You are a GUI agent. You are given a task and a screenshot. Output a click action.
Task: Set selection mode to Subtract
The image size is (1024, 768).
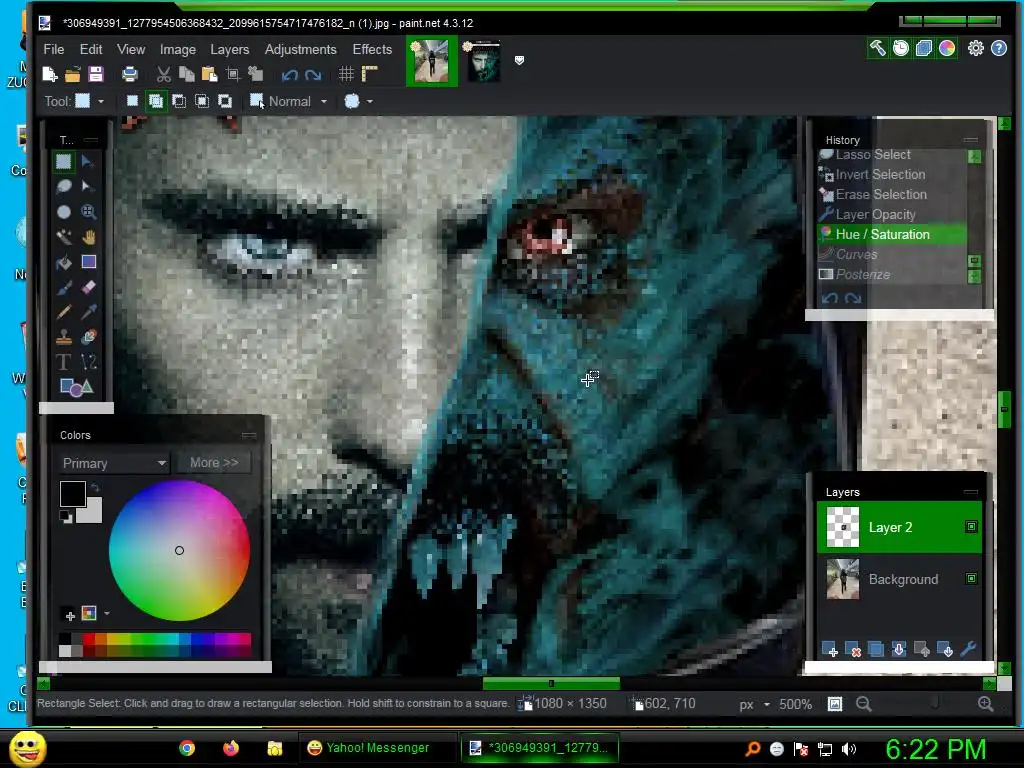(x=179, y=101)
